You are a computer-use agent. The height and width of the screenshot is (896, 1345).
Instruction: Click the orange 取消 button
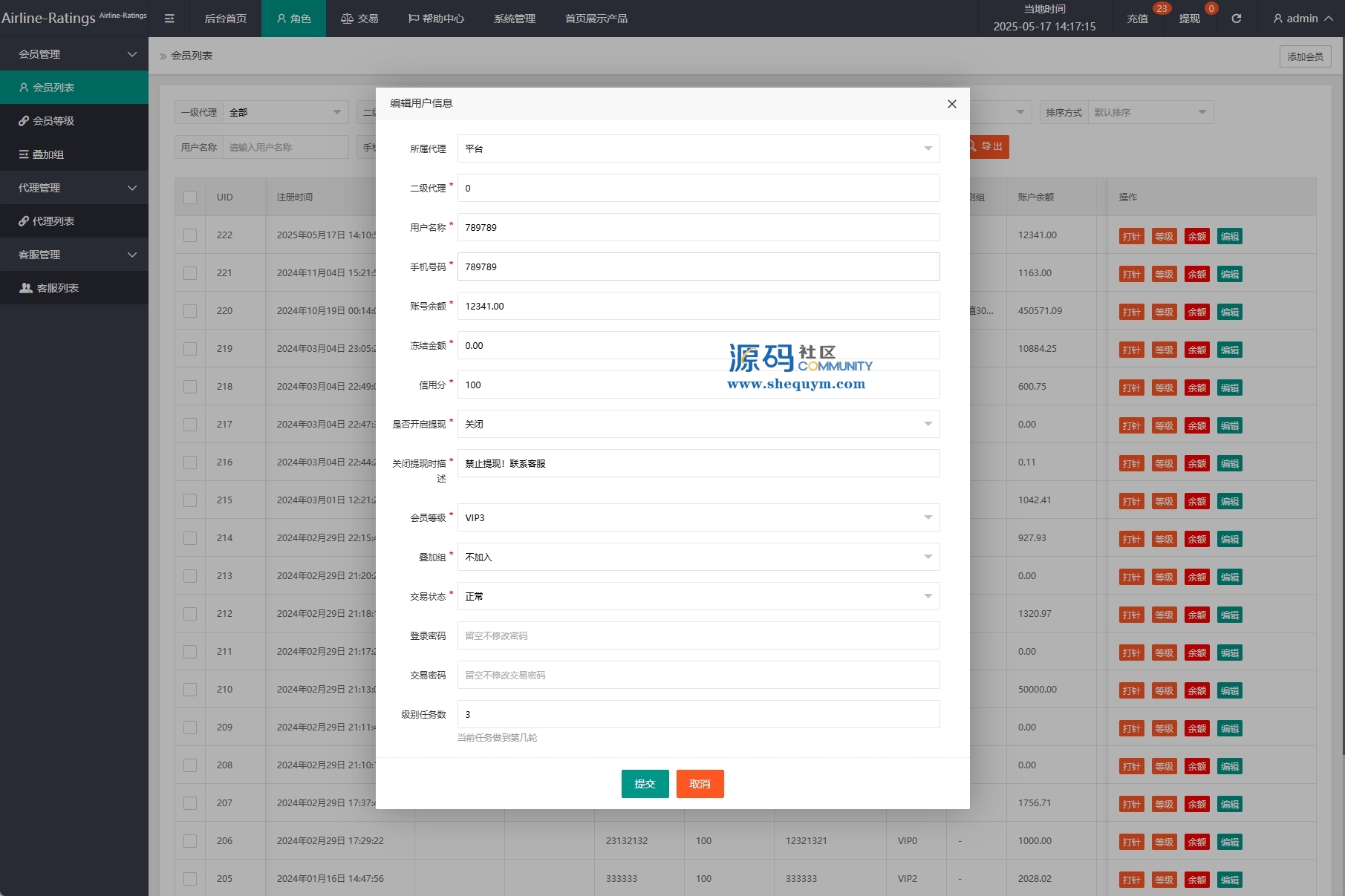700,784
